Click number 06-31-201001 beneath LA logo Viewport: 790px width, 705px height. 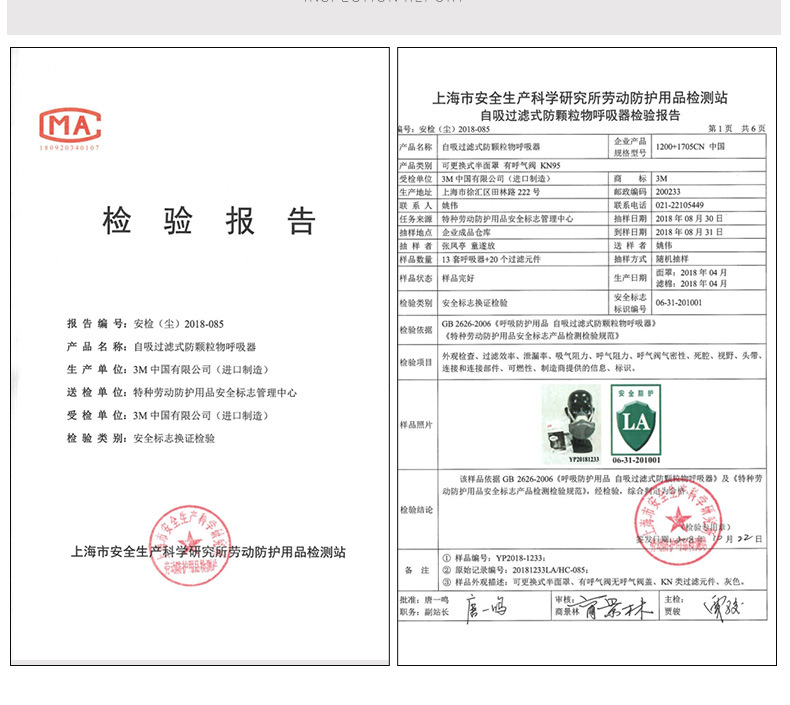(636, 460)
